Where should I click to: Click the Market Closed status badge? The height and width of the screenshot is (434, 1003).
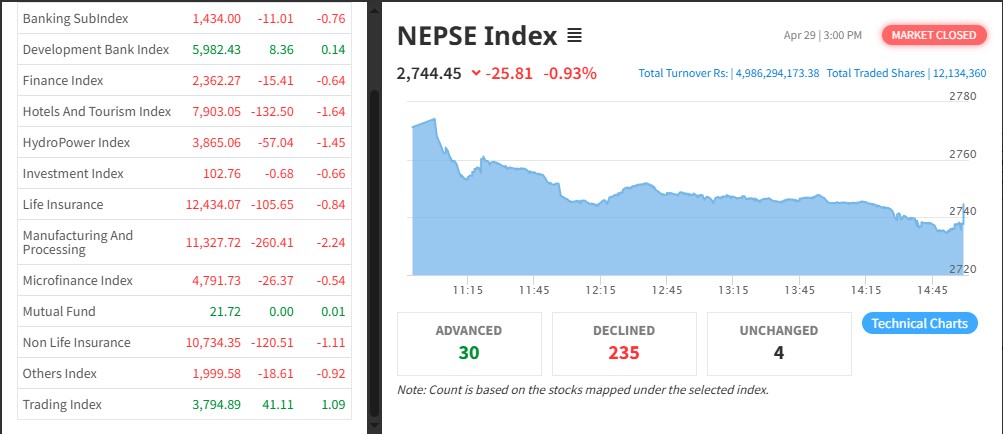933,35
